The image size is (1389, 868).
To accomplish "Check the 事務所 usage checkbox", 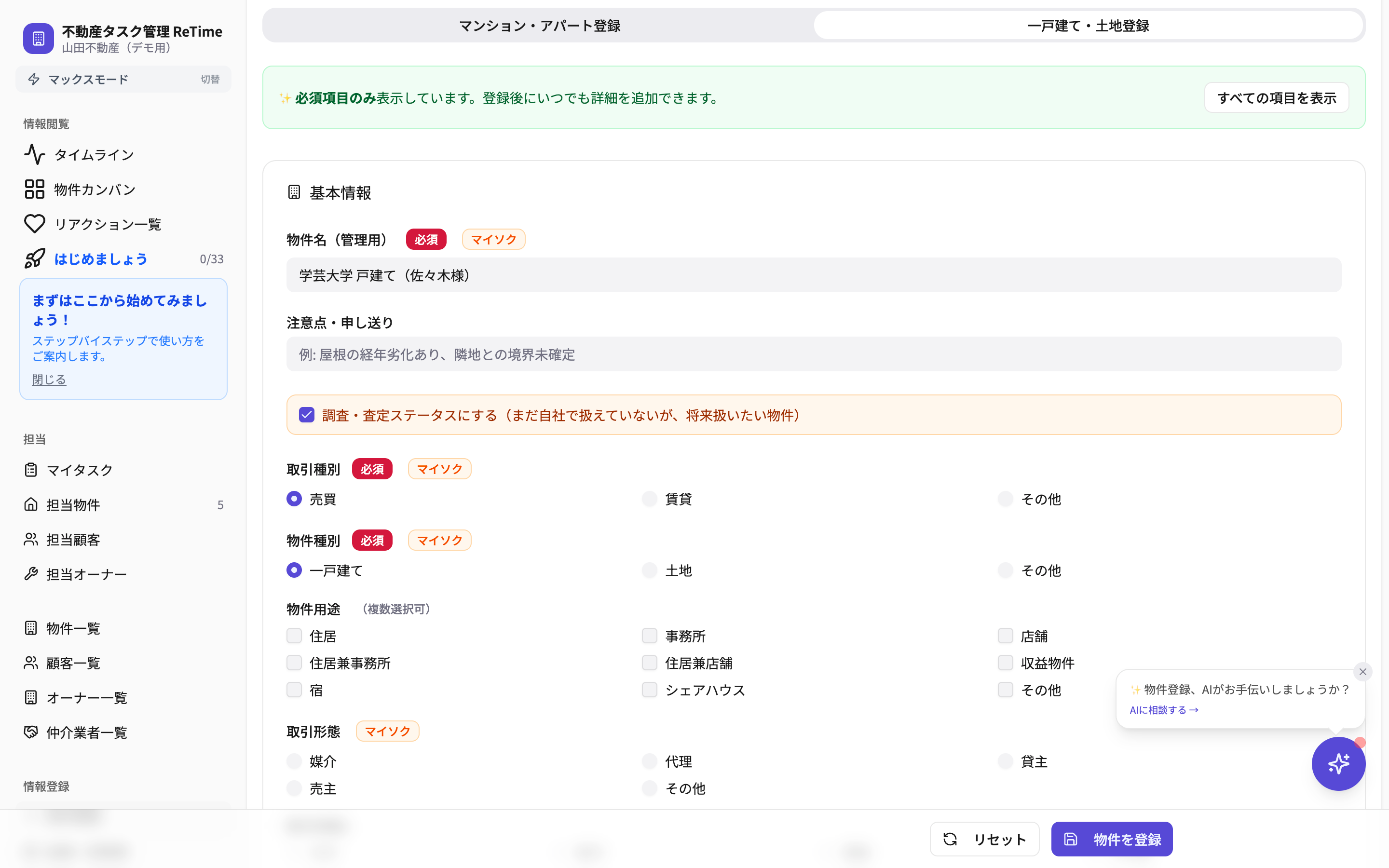I will click(x=649, y=636).
